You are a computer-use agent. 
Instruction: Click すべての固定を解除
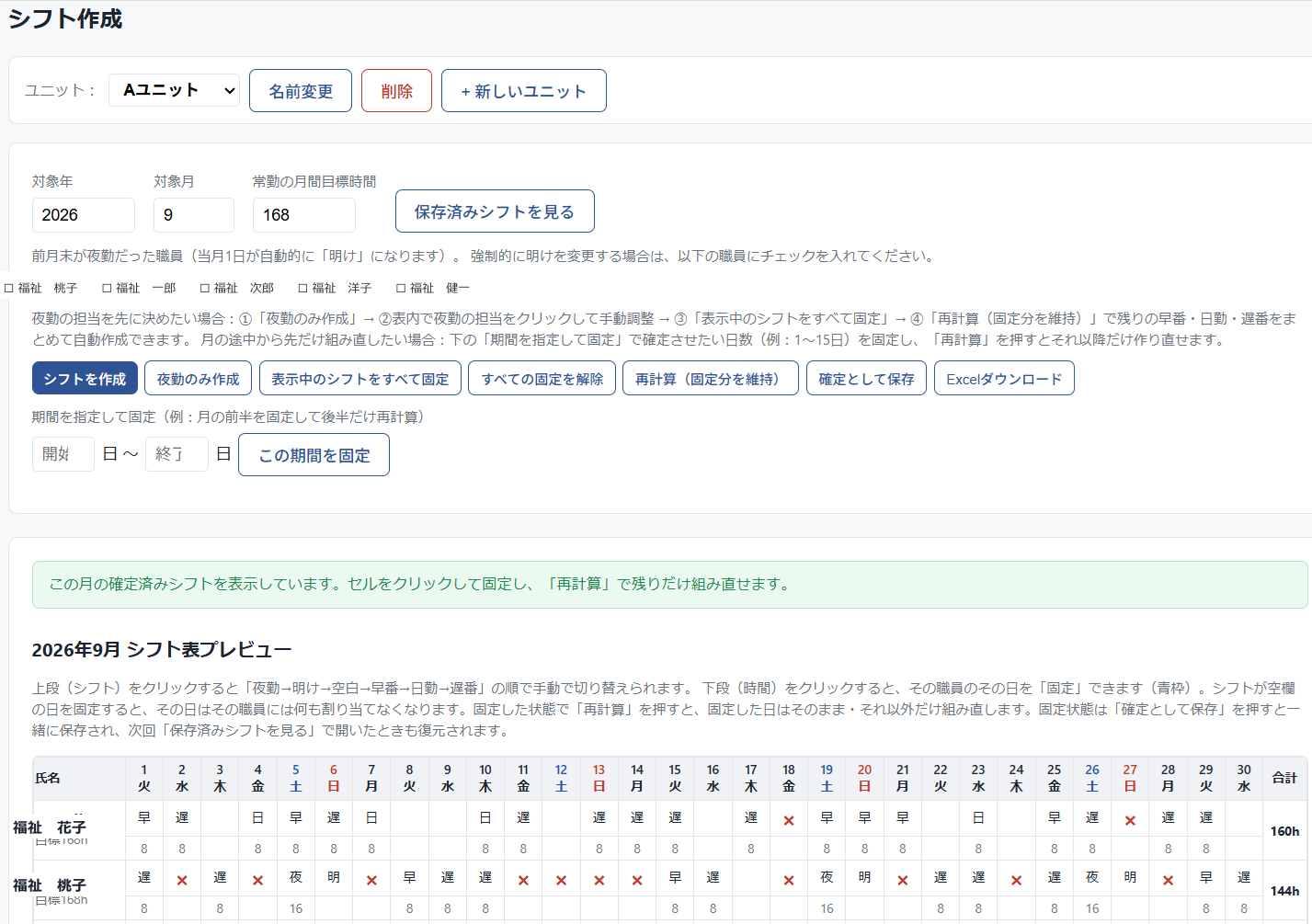(542, 379)
